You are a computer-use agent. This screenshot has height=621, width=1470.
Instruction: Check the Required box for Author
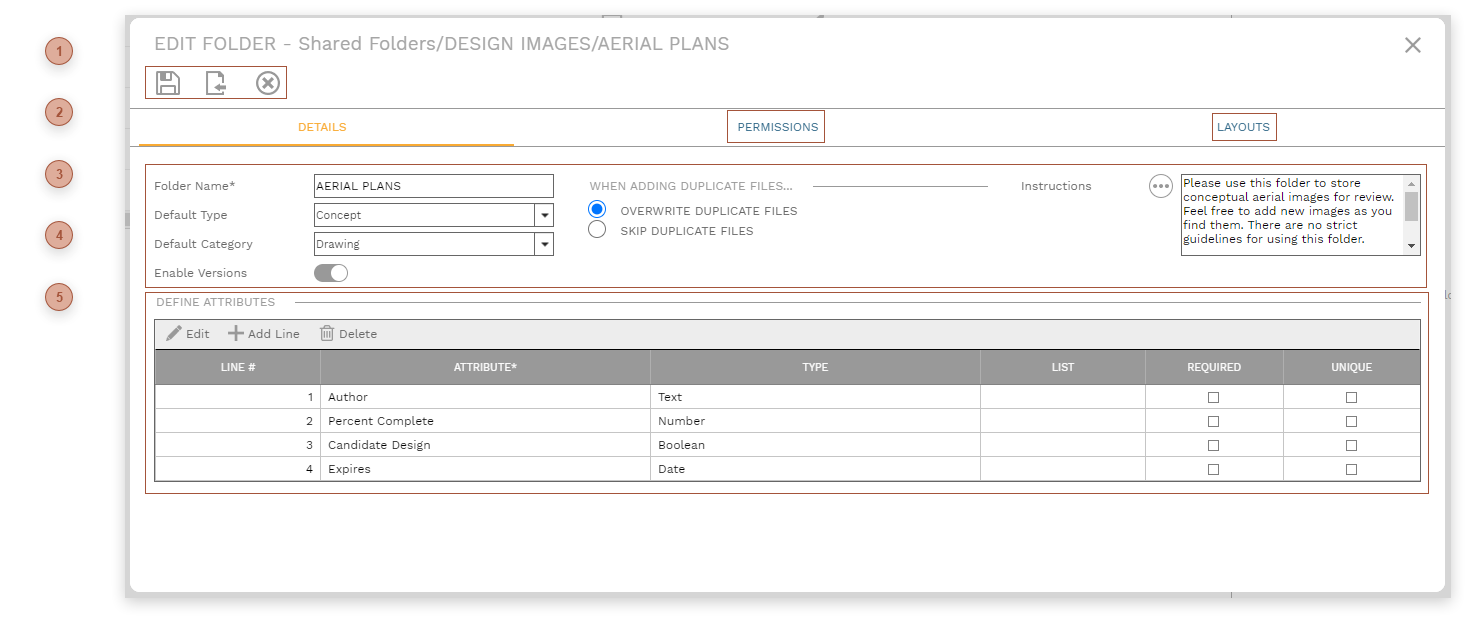[1214, 396]
